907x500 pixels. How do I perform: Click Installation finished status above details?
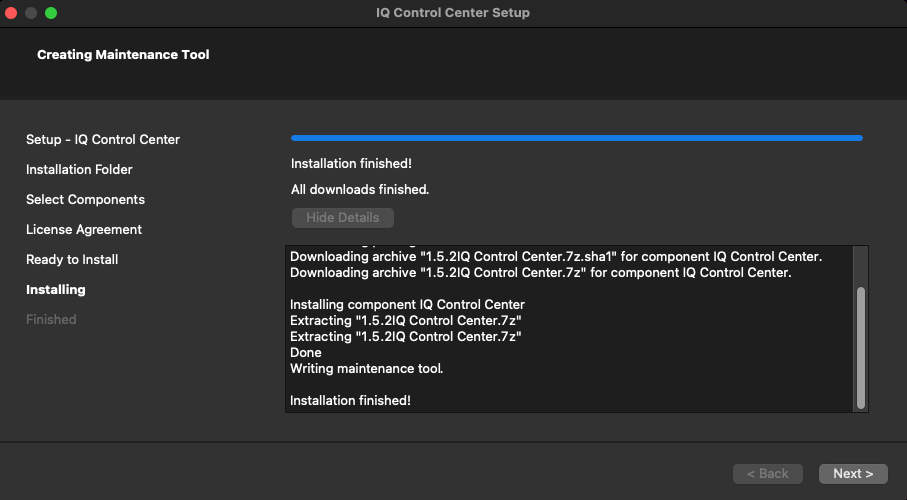pyautogui.click(x=351, y=164)
